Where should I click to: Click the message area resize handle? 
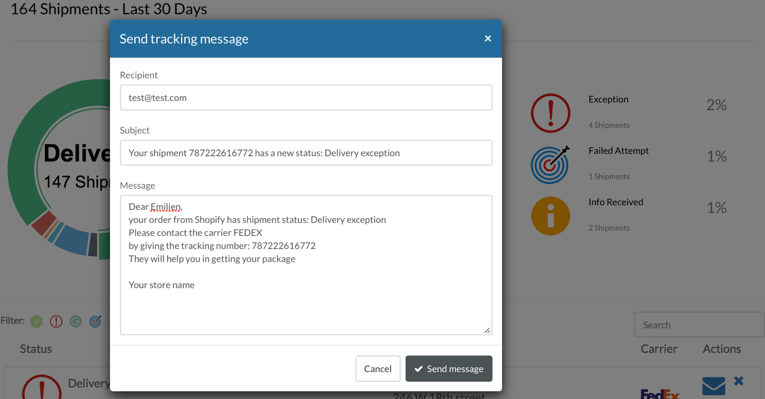click(x=487, y=330)
